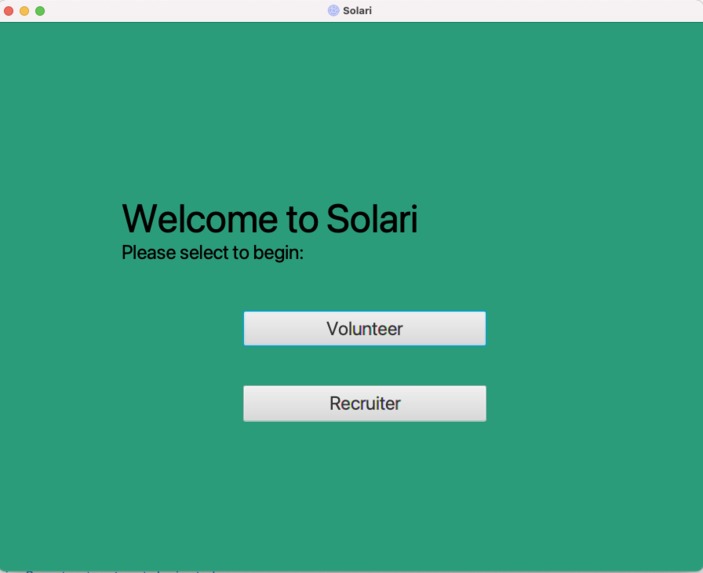Choose the Recruiter button
703x573 pixels.
(365, 404)
